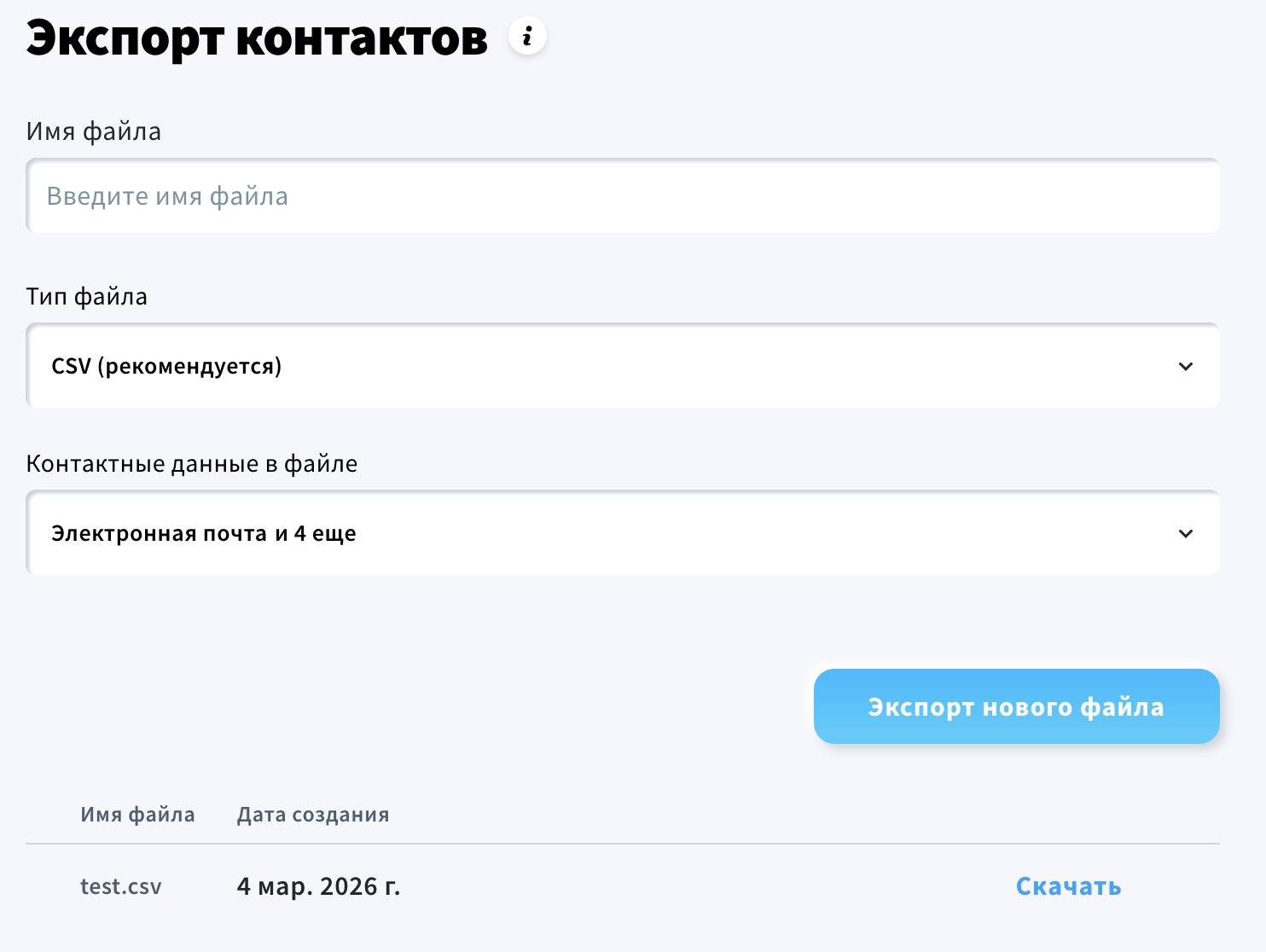
Task: Click the Контактные данные в файле label
Action: tap(193, 463)
